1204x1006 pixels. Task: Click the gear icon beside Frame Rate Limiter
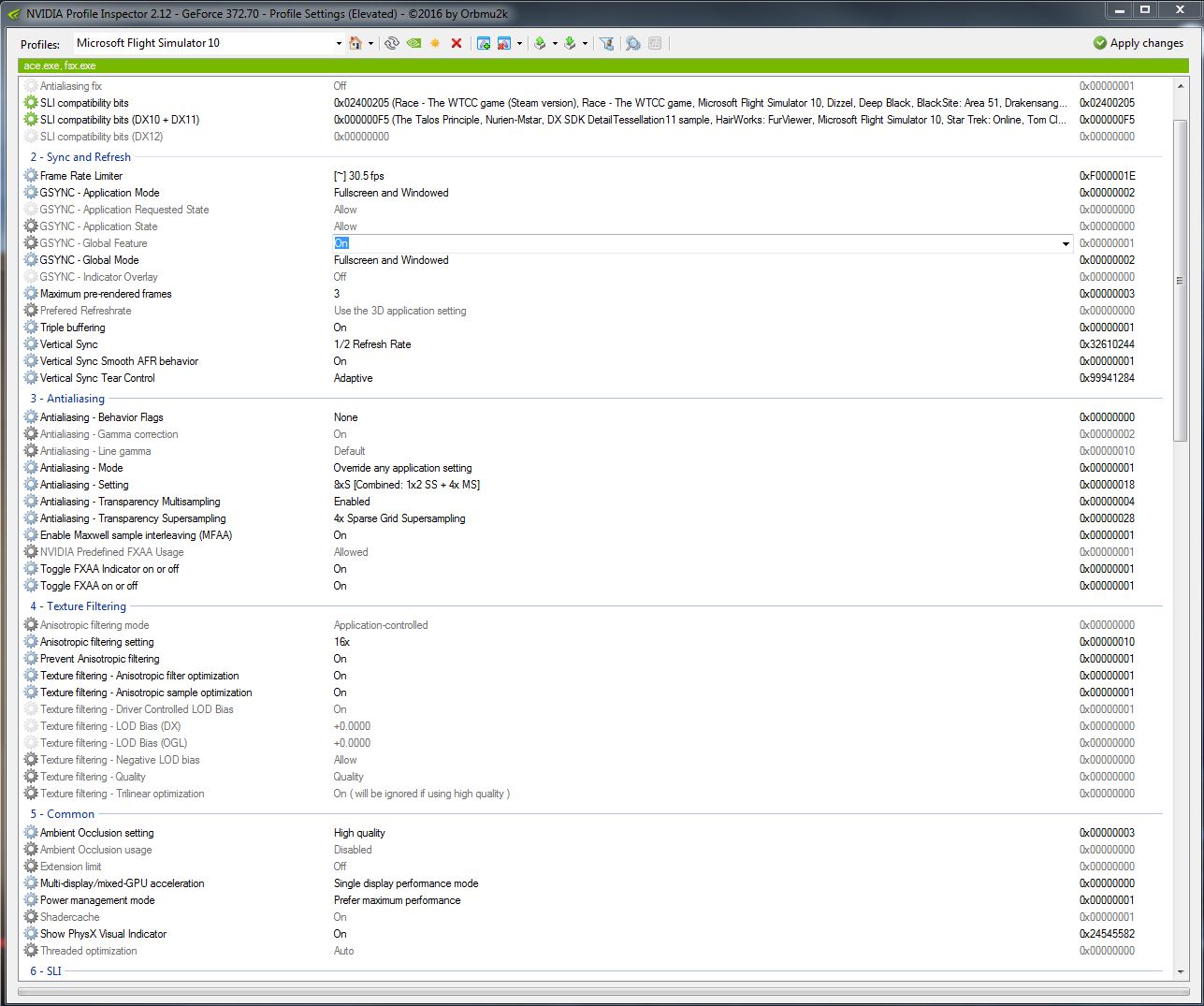[31, 176]
